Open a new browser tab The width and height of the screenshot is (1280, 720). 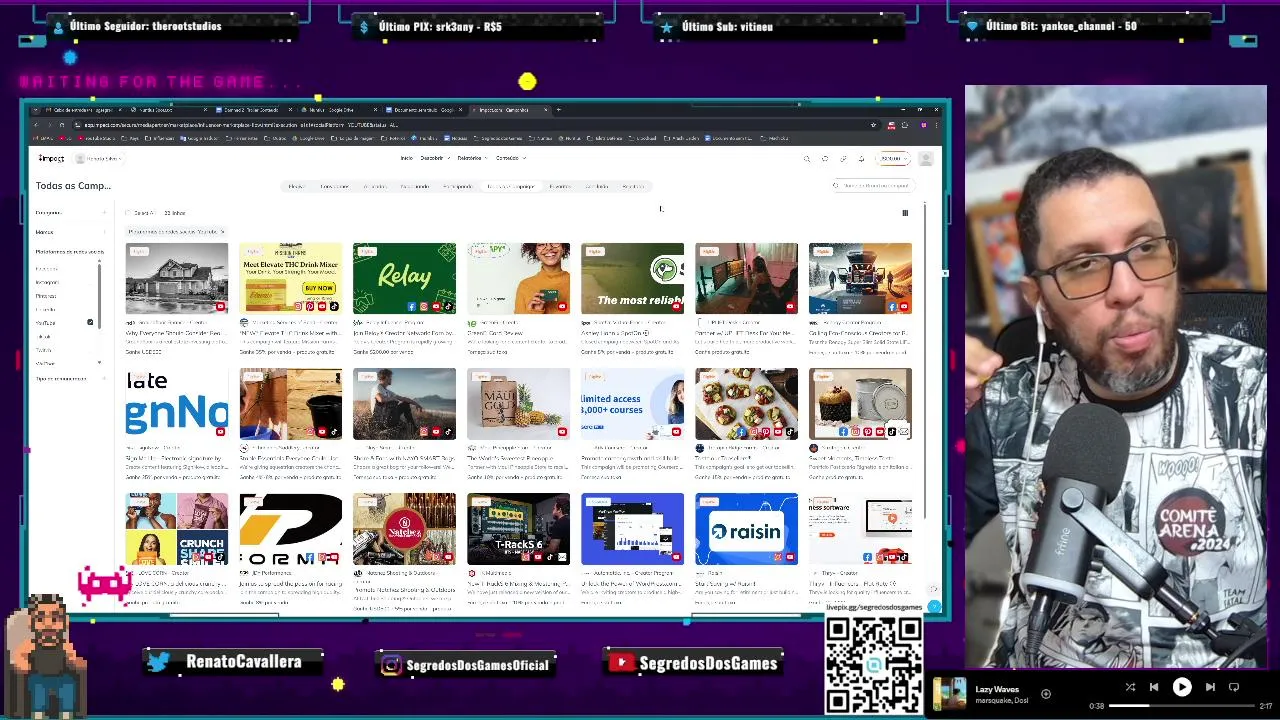click(x=559, y=110)
